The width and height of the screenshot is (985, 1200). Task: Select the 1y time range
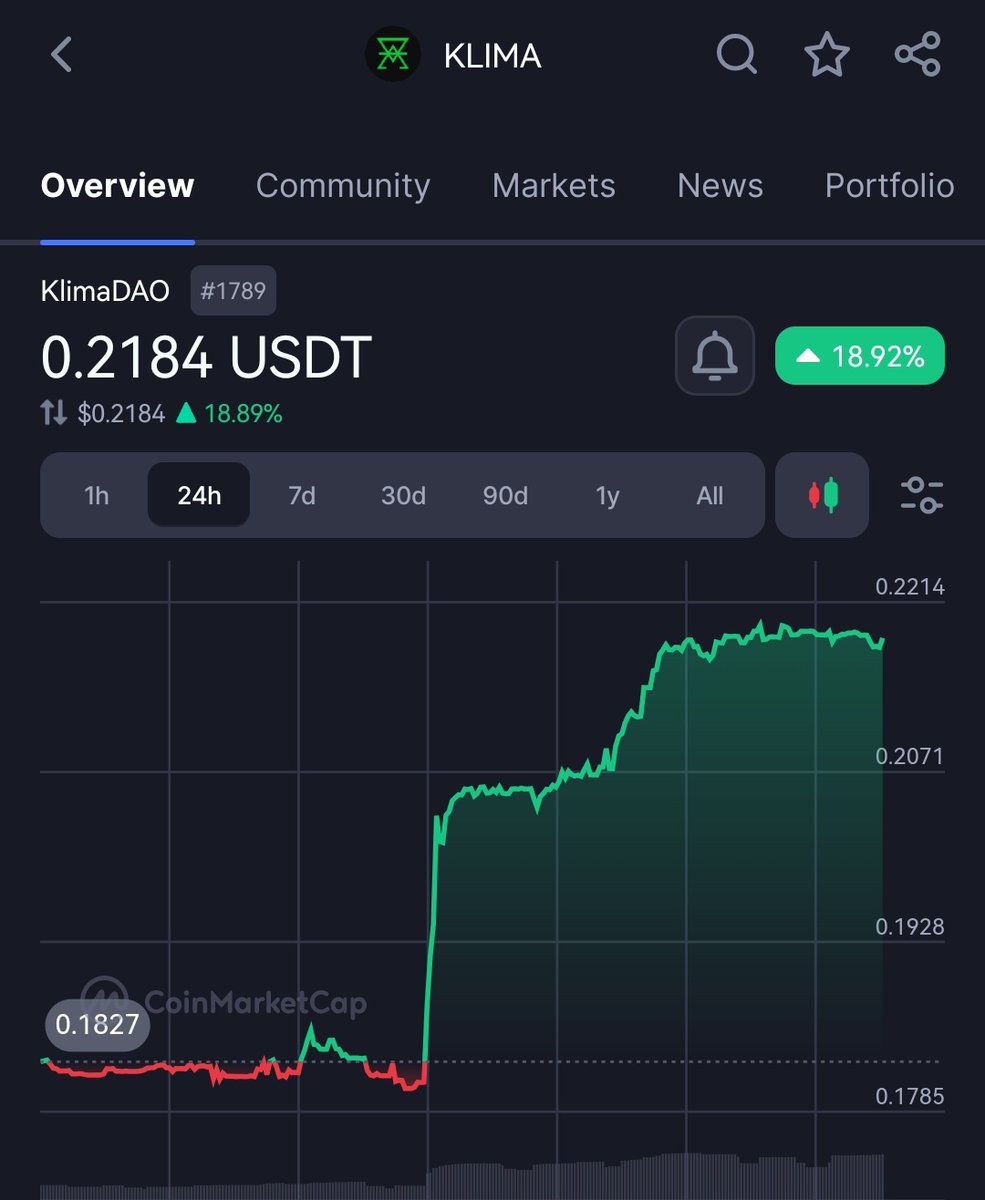point(607,495)
